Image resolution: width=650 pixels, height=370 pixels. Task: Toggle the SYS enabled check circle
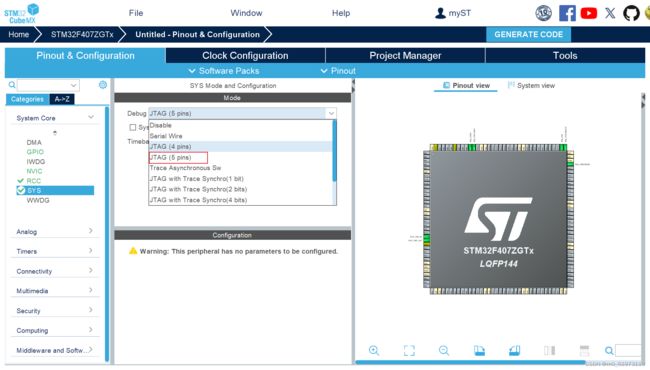[x=21, y=190]
